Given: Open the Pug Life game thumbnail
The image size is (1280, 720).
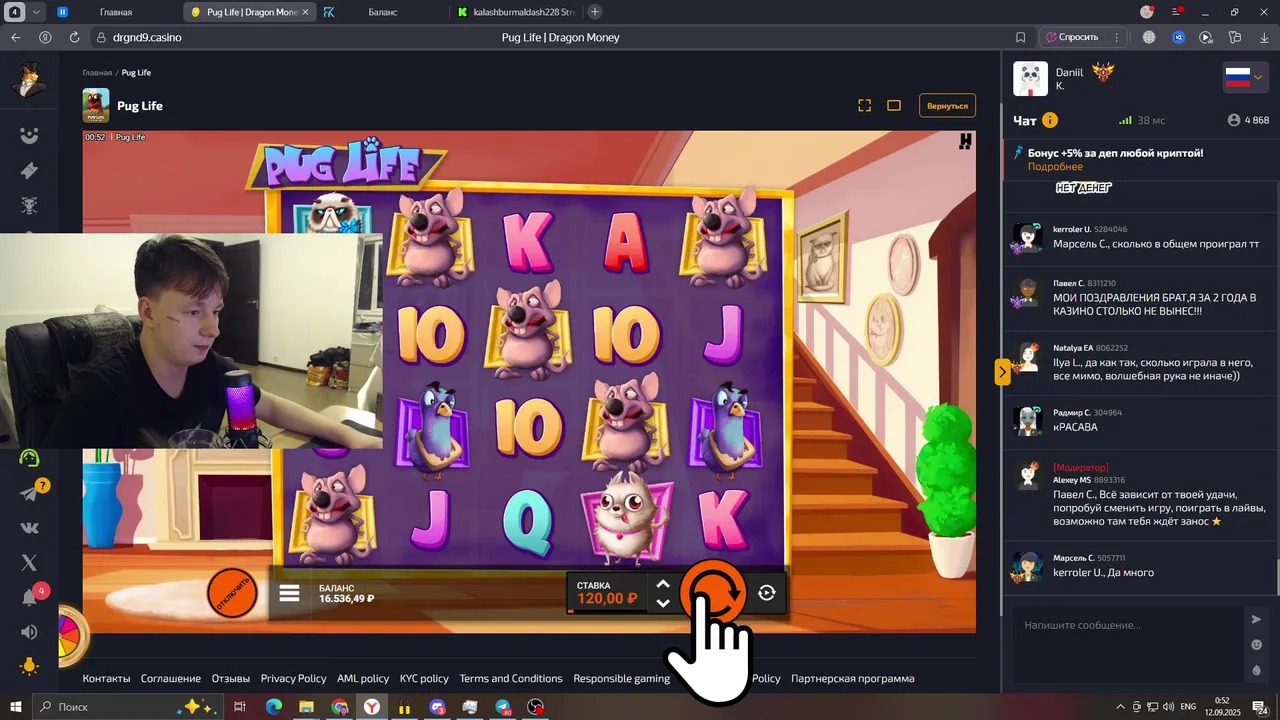Looking at the screenshot, I should coord(96,105).
